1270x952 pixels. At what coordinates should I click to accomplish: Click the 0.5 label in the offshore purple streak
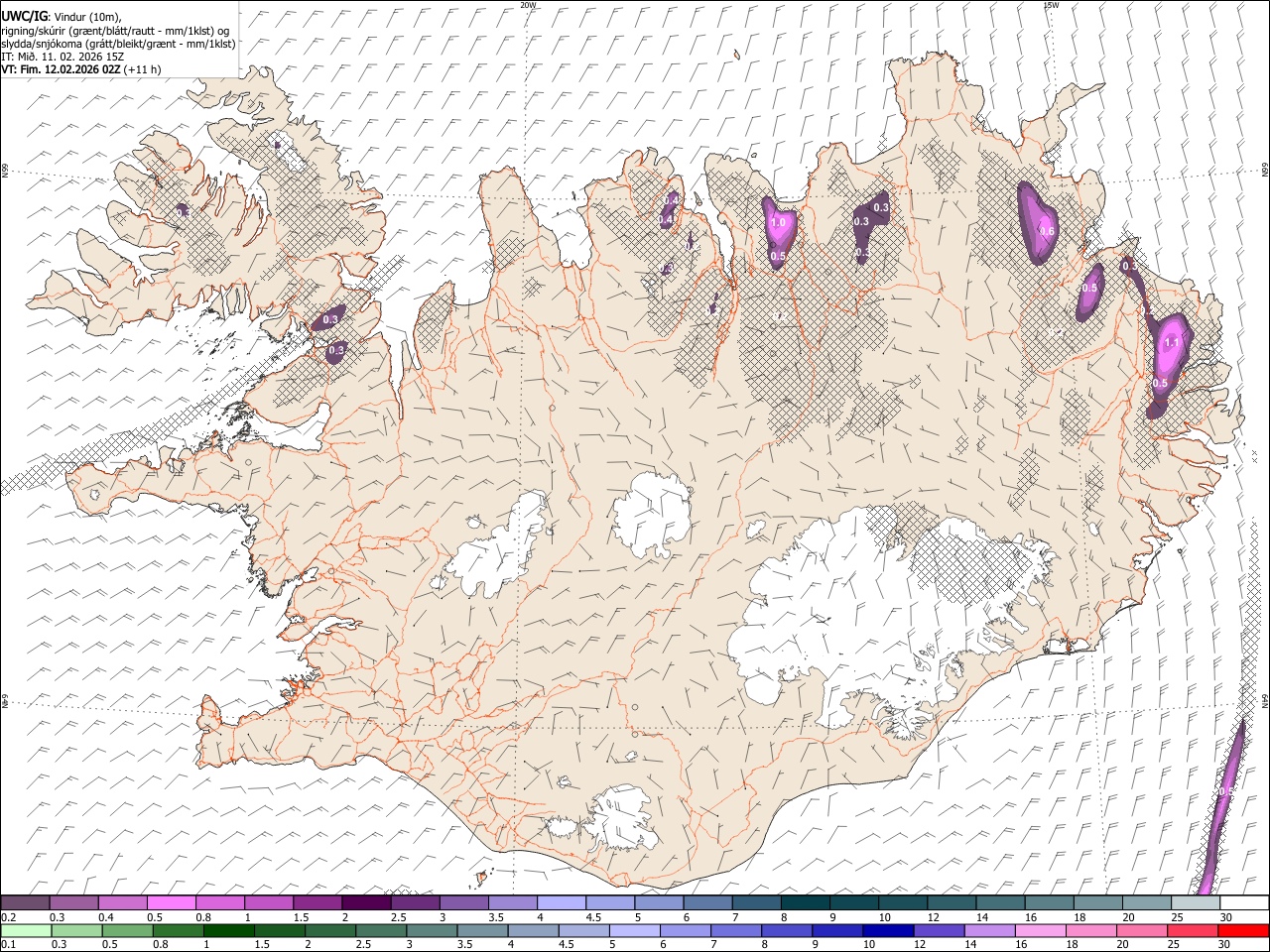click(1226, 790)
